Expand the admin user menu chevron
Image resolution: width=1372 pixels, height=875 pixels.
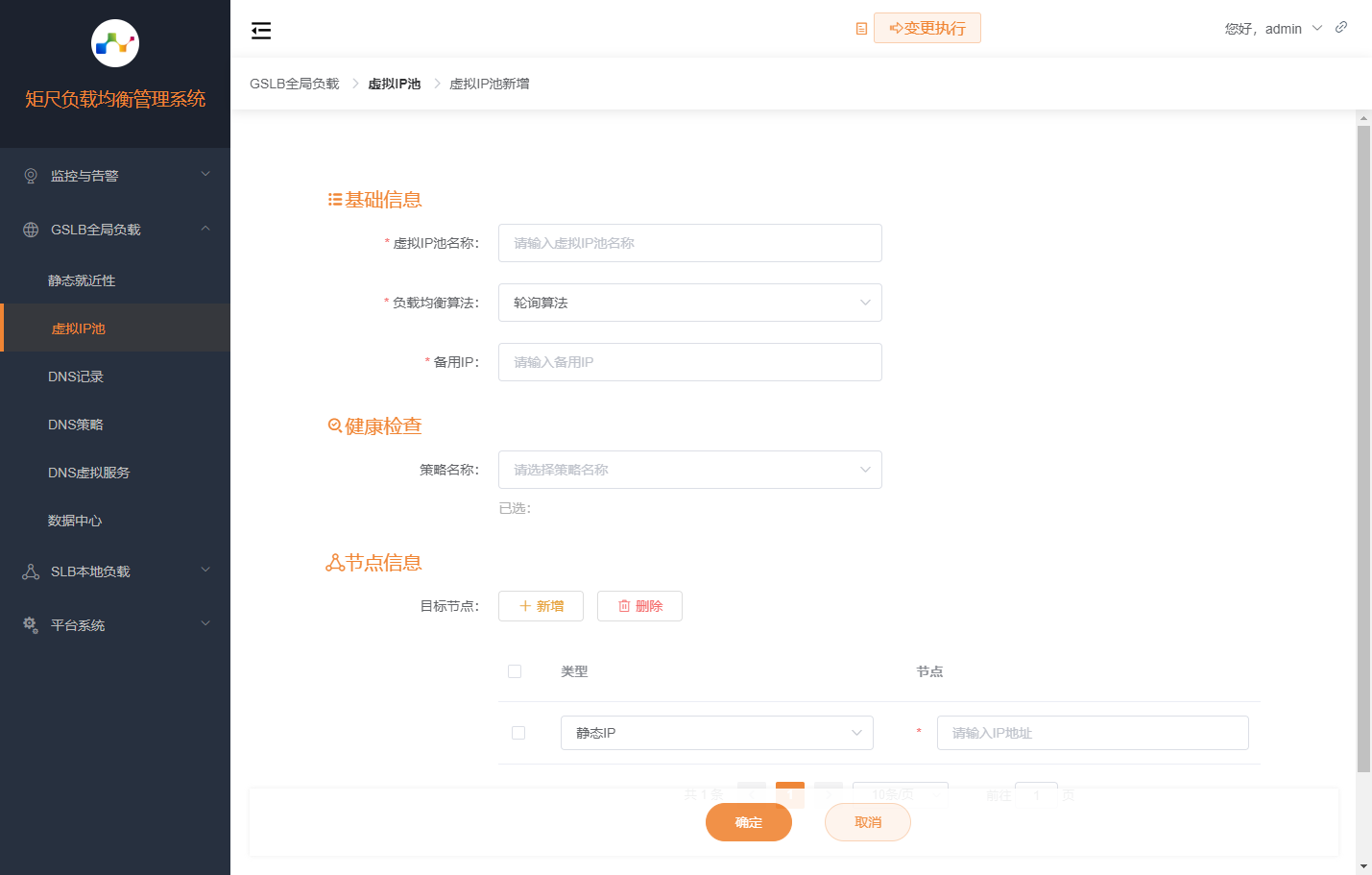tap(1315, 28)
